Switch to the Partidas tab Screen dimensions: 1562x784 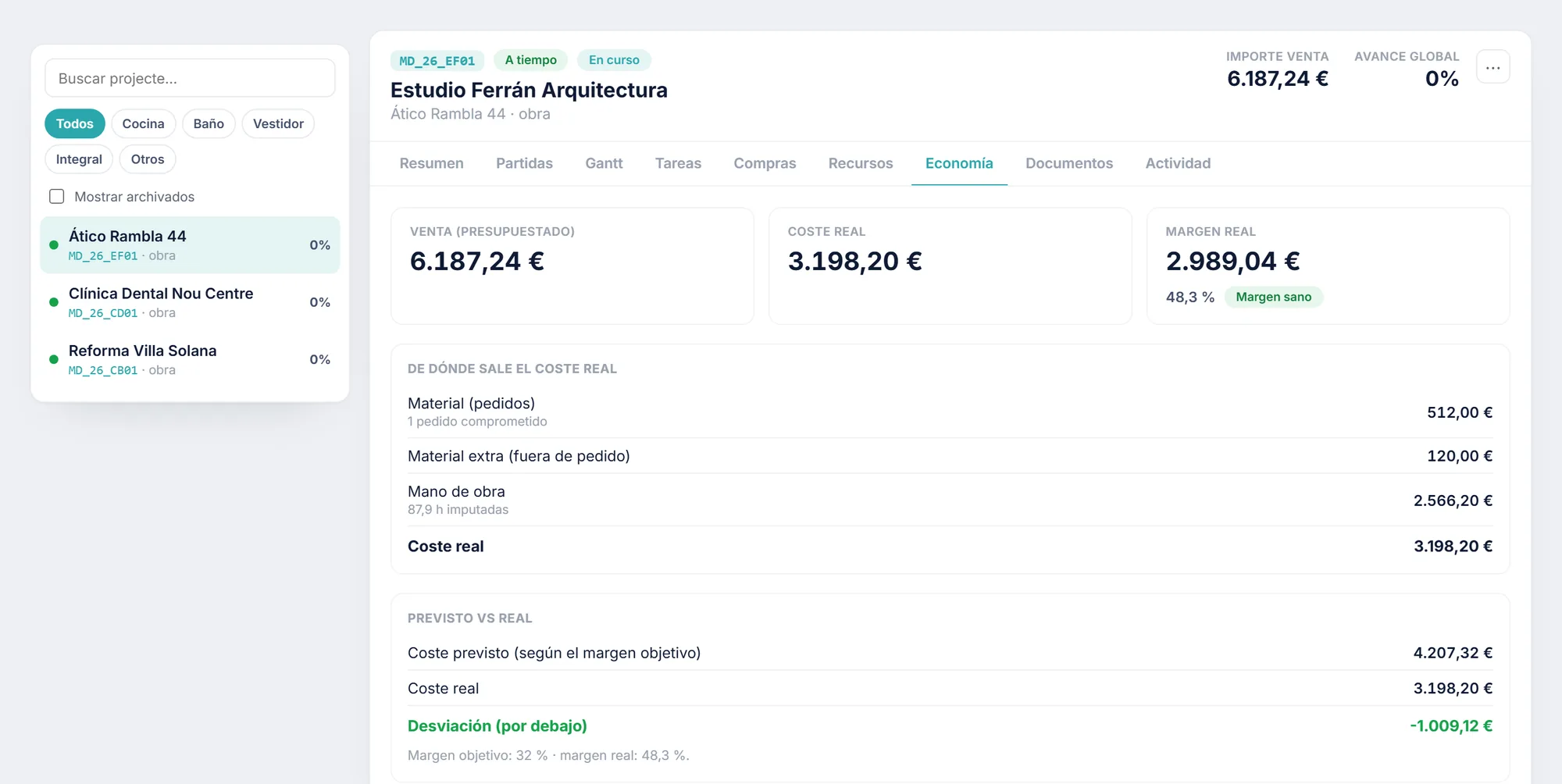525,163
